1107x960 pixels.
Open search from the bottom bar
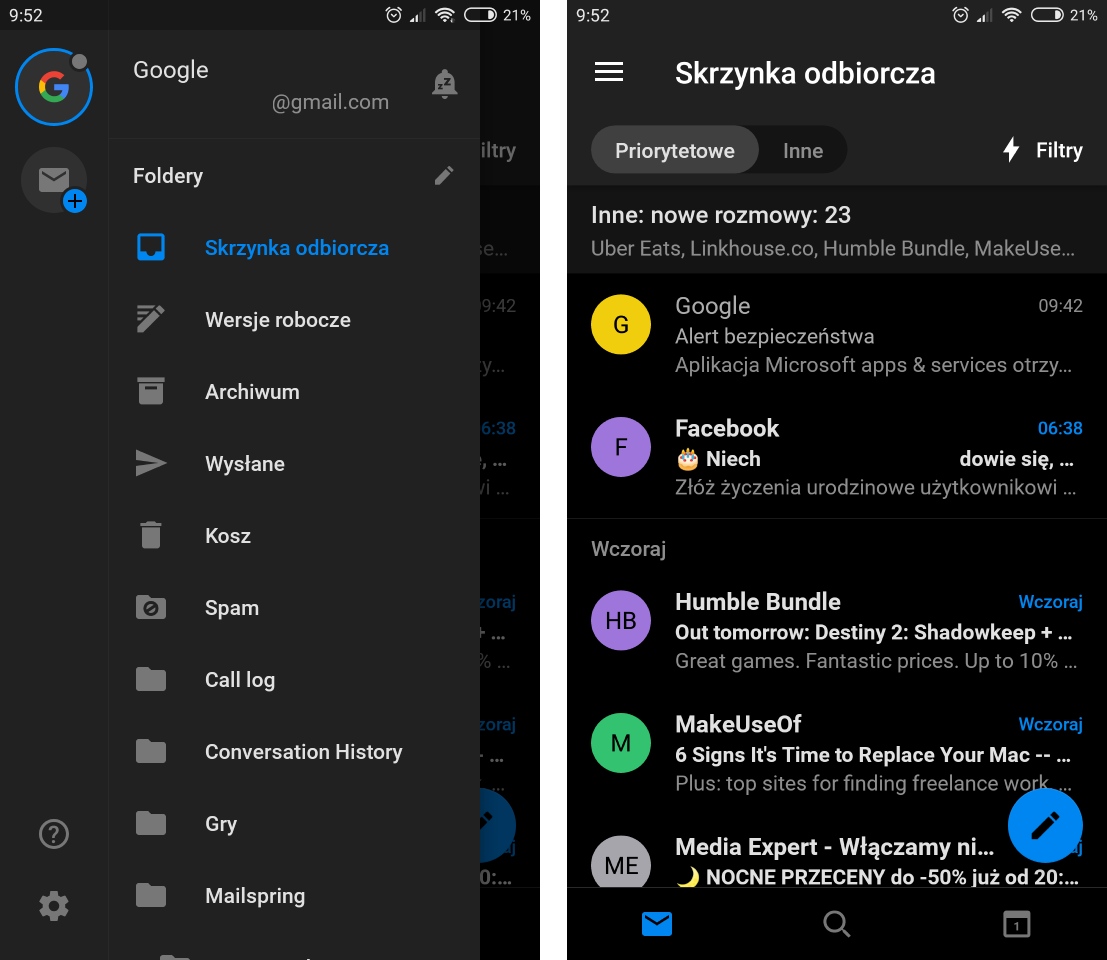[x=837, y=923]
